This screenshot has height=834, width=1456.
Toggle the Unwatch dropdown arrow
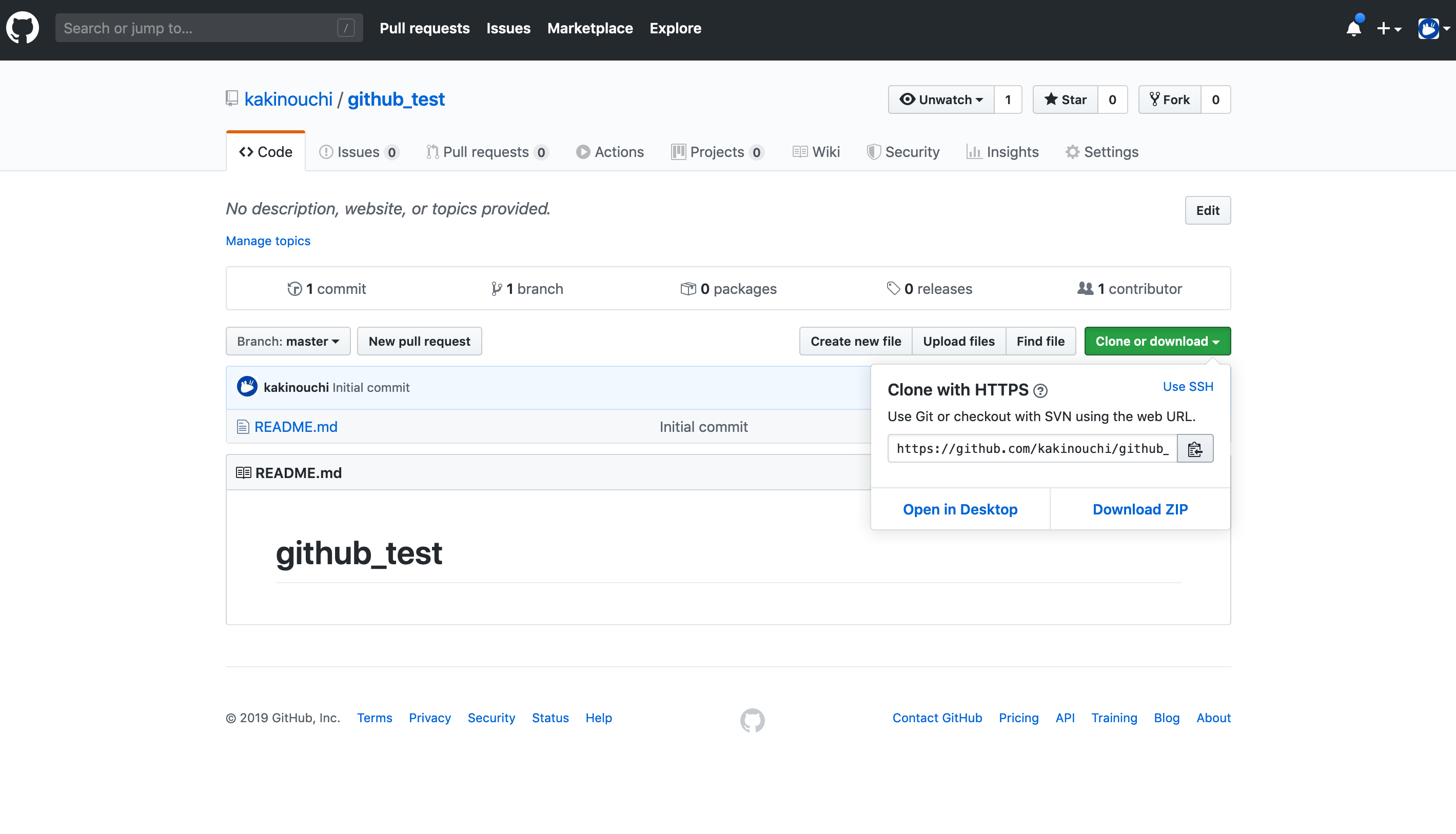978,100
